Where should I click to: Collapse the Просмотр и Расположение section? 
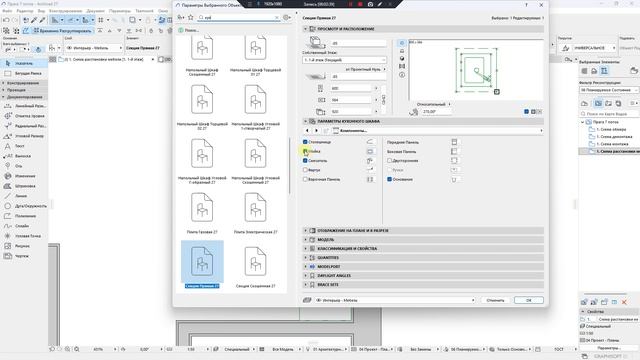pyautogui.click(x=305, y=29)
